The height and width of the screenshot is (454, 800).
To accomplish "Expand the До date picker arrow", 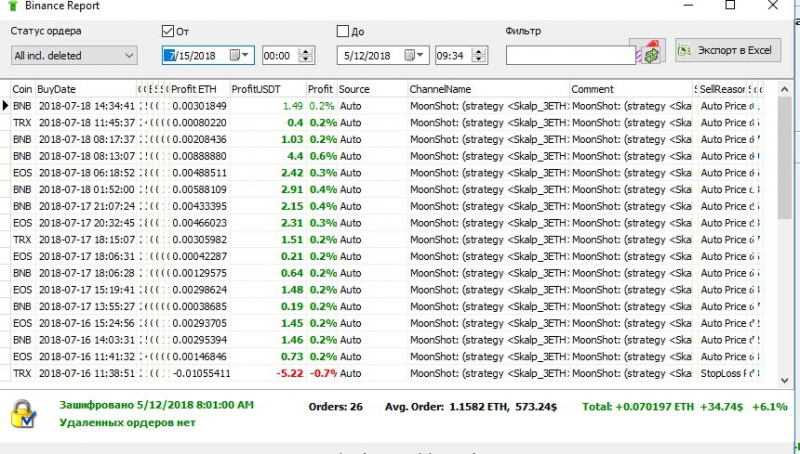I will [420, 55].
